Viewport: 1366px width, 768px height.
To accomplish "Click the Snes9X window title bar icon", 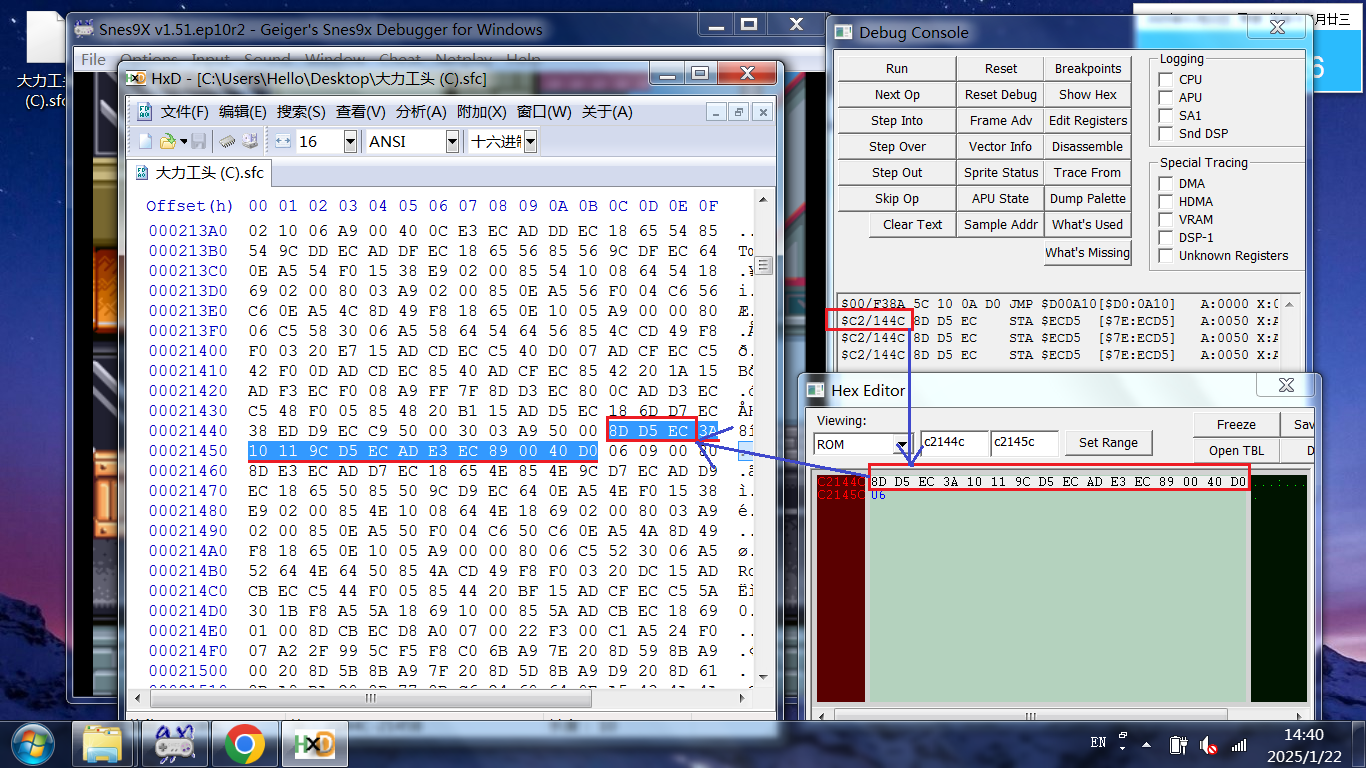I will (85, 29).
